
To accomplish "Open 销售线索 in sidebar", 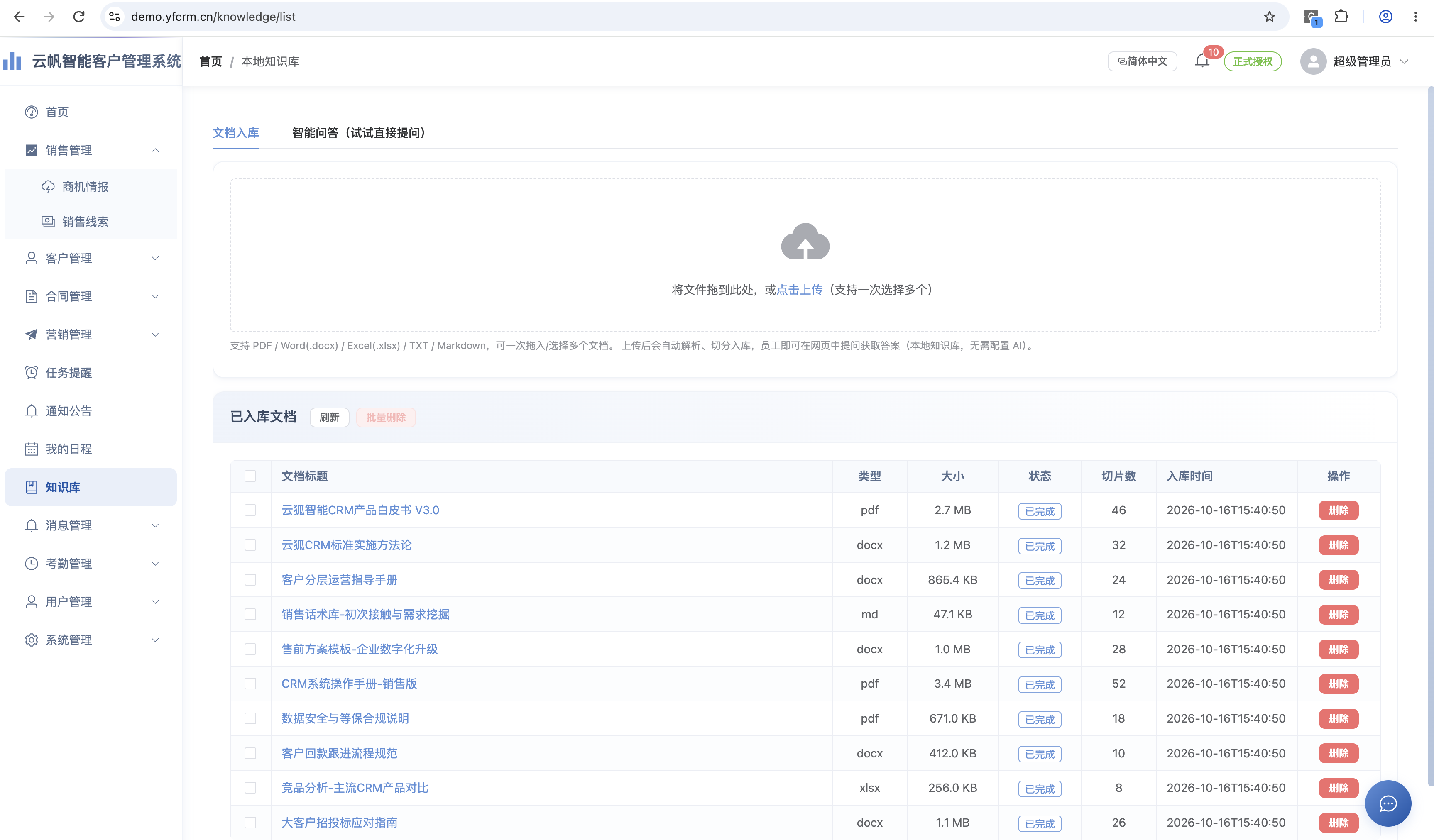I will tap(91, 221).
